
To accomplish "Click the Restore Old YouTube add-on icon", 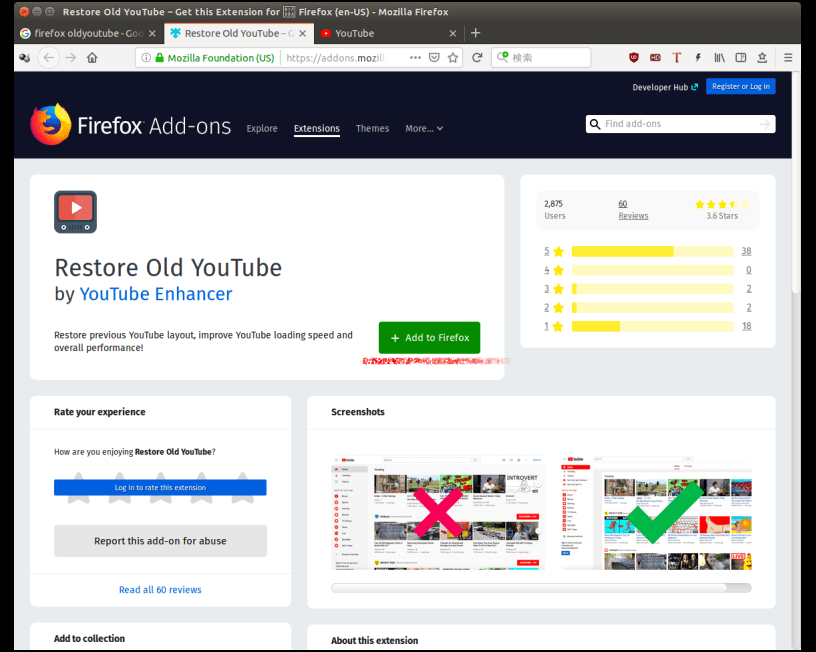I will [x=75, y=211].
